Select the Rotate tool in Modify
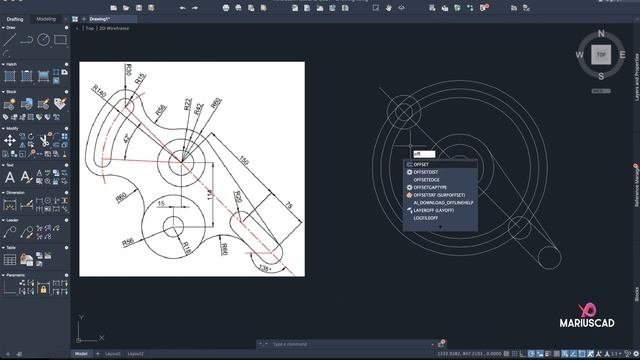Image resolution: width=640 pixels, height=360 pixels. pos(31,136)
